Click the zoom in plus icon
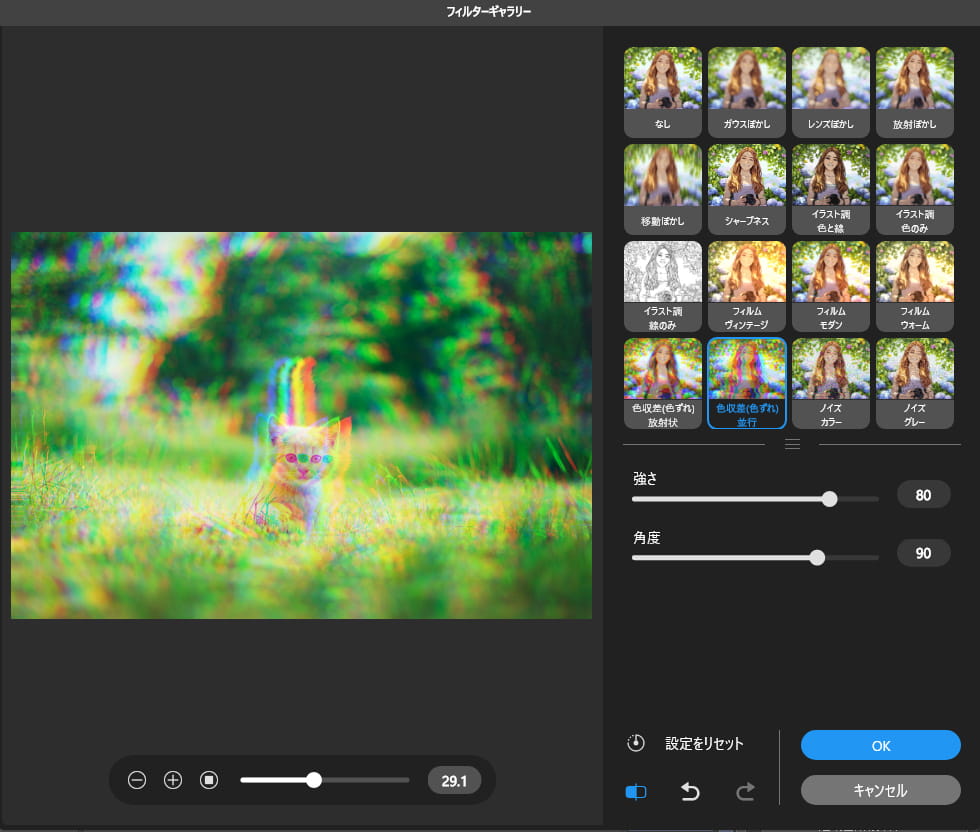 (173, 780)
